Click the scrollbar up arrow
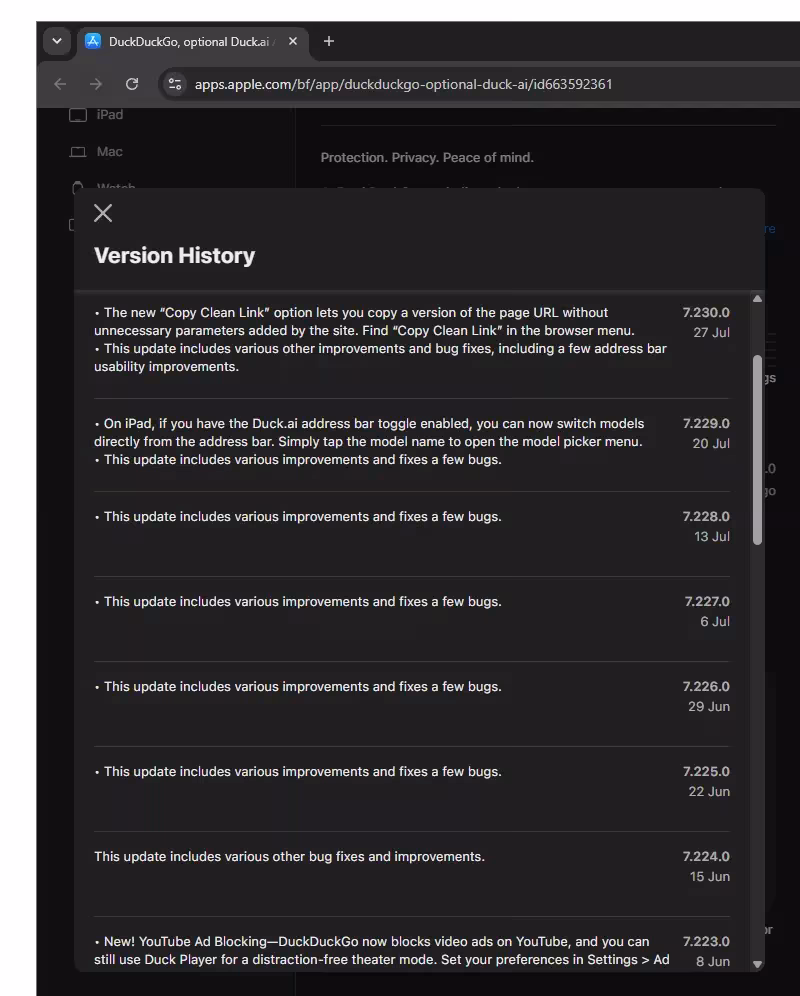 tap(757, 299)
